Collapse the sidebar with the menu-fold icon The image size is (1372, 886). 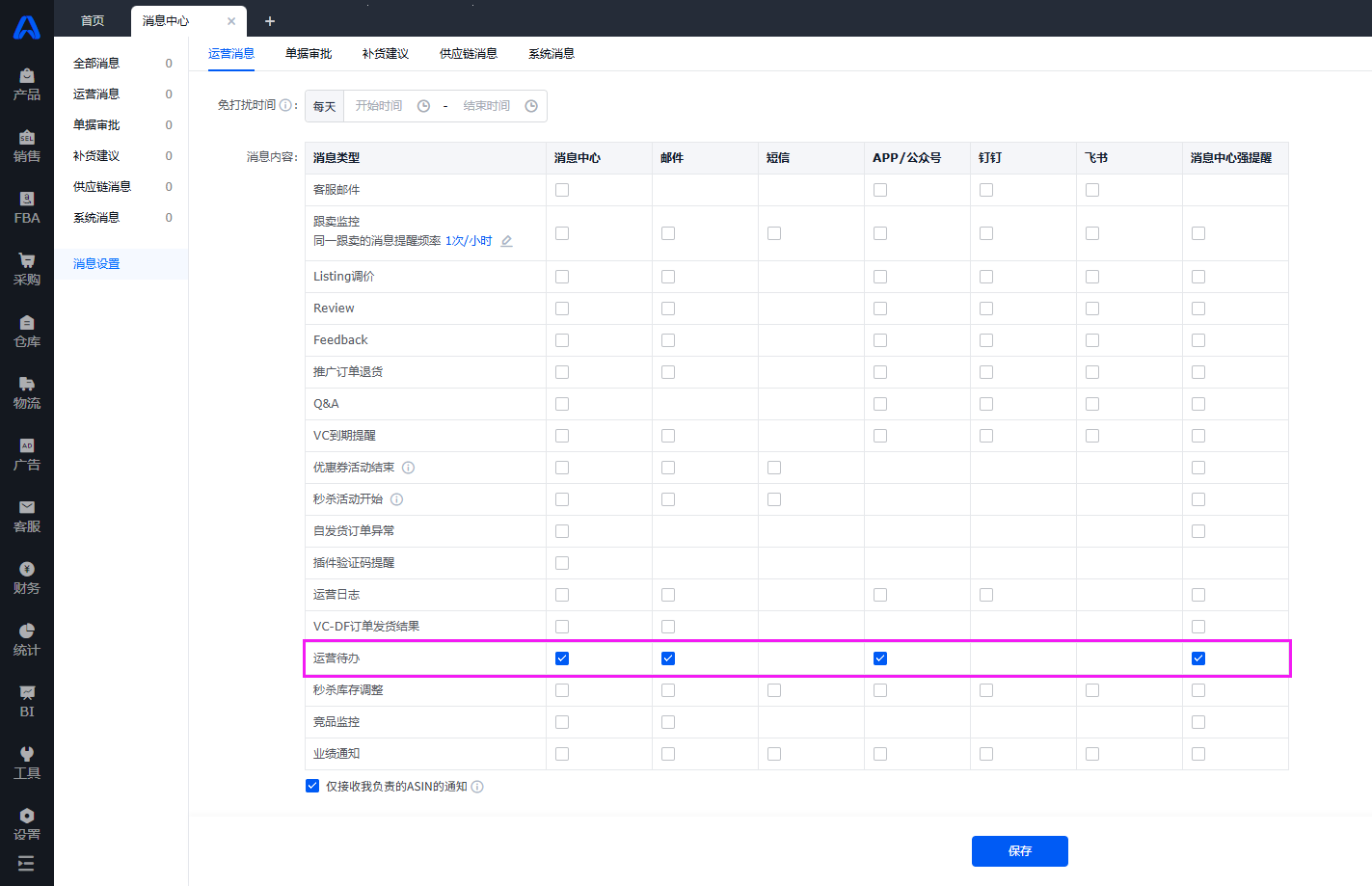[x=26, y=863]
